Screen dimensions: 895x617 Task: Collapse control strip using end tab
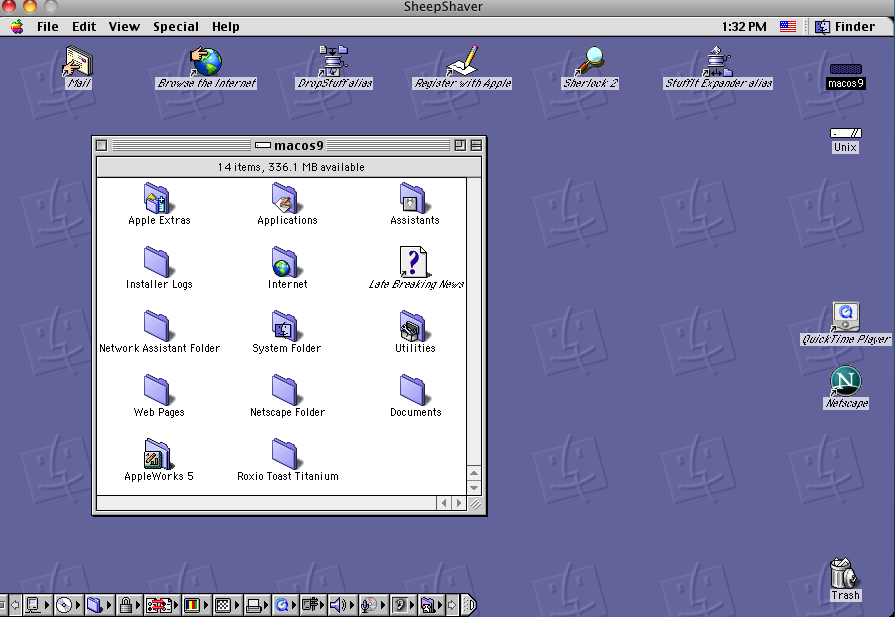(469, 604)
